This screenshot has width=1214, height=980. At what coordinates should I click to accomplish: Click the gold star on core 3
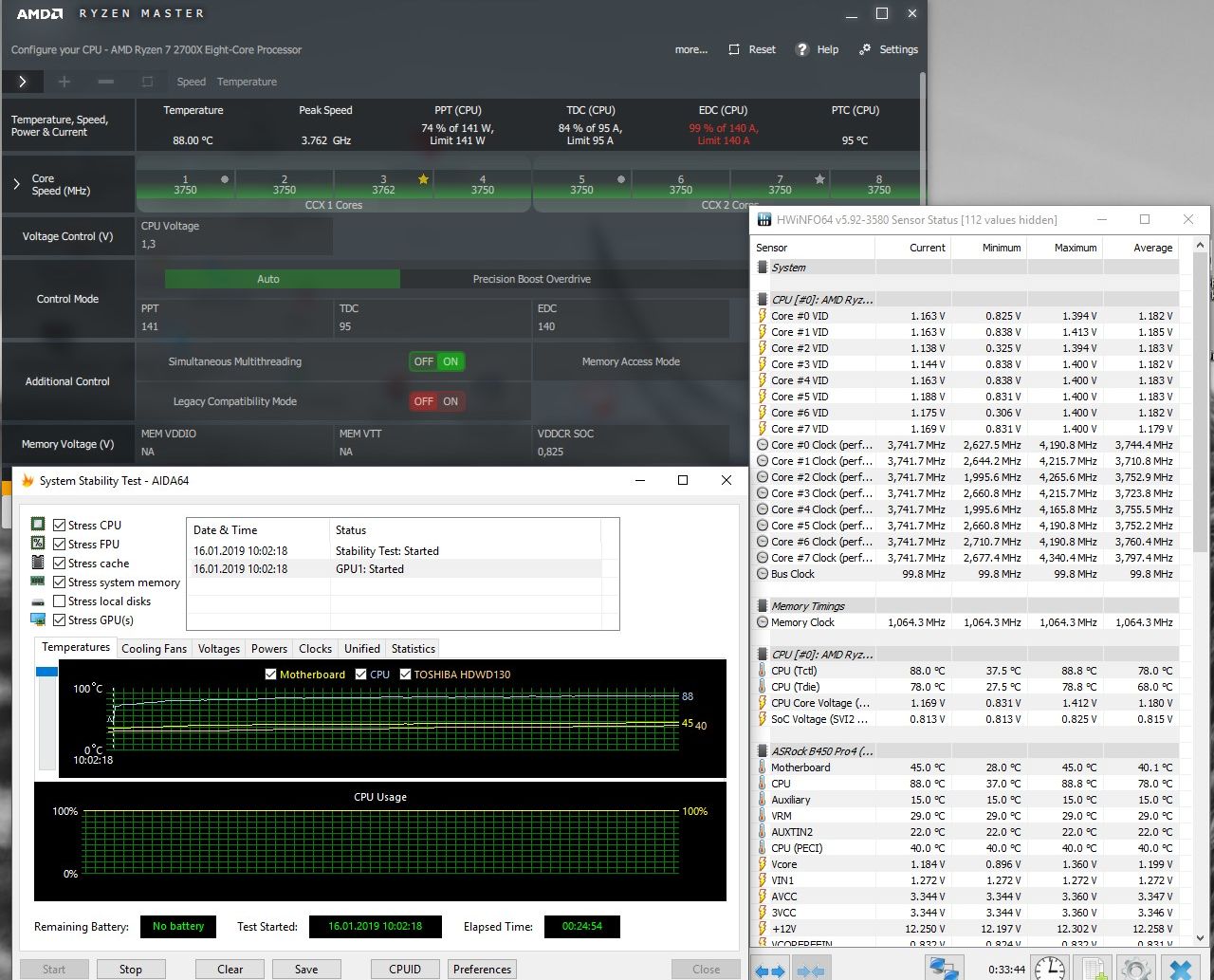pyautogui.click(x=423, y=179)
